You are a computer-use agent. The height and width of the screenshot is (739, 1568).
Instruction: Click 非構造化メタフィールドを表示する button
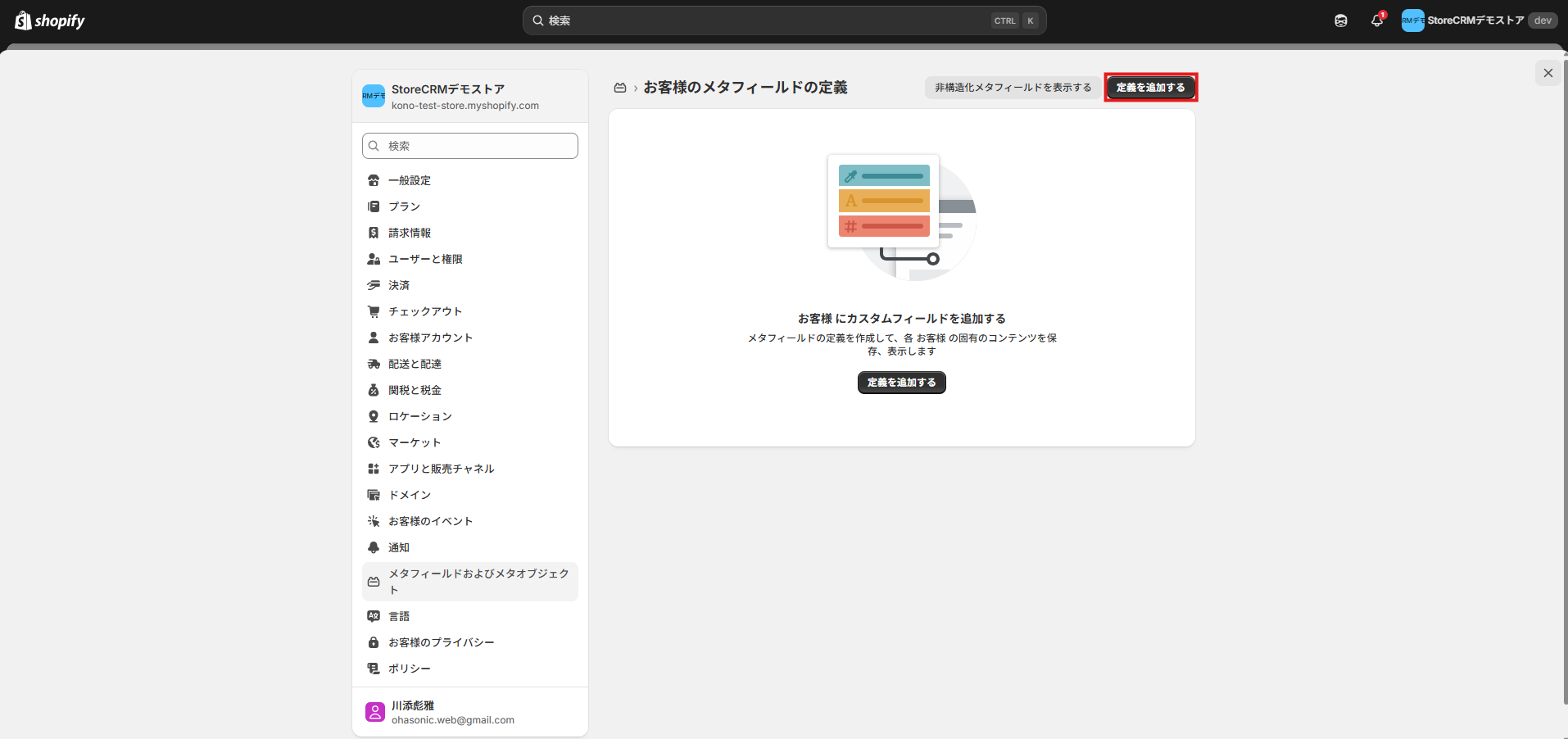coord(1013,88)
